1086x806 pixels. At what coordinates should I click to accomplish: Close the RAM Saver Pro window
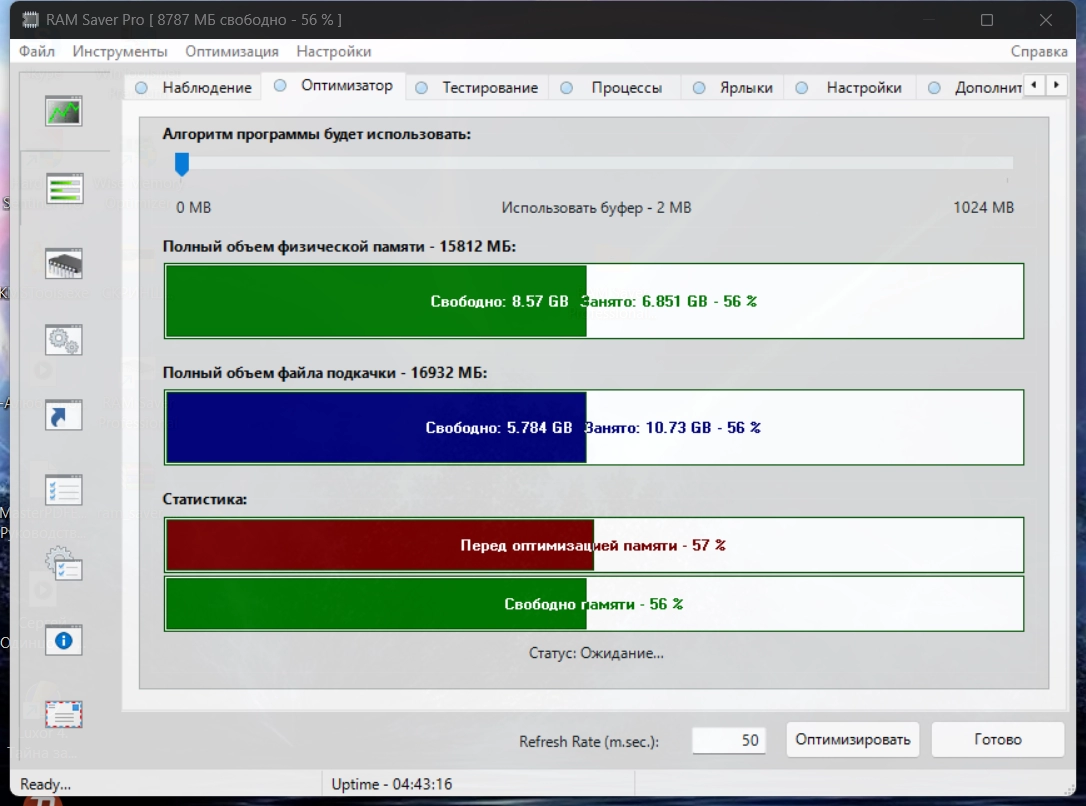1046,20
